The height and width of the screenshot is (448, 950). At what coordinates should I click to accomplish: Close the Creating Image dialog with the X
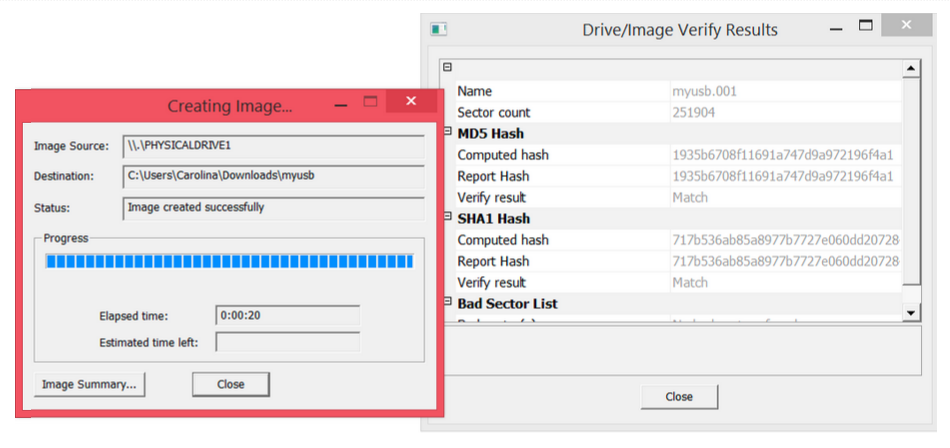coord(411,103)
